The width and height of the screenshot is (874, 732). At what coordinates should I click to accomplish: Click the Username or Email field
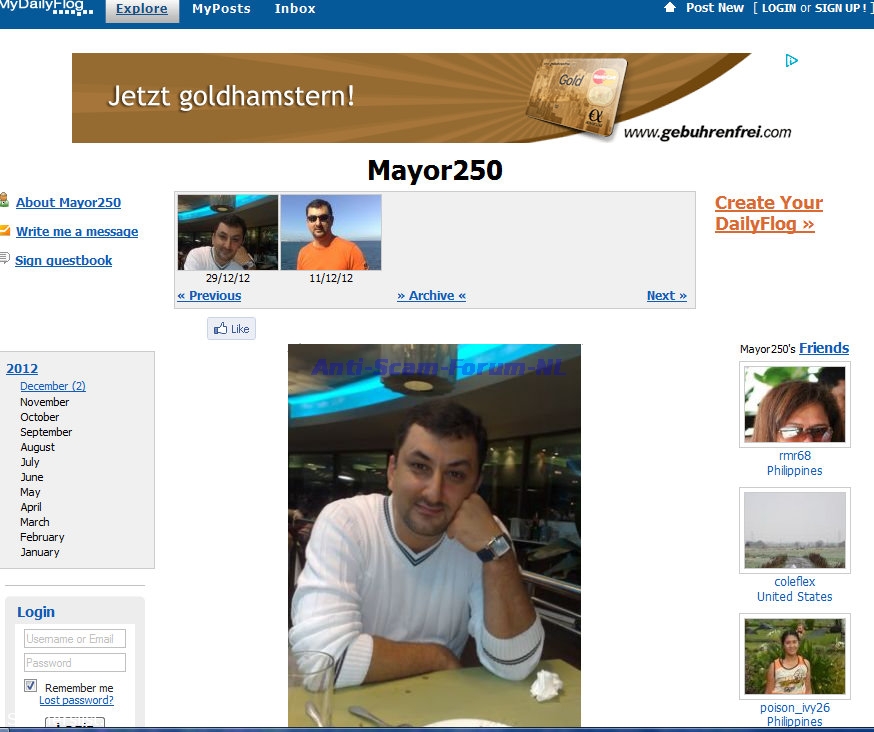point(75,639)
